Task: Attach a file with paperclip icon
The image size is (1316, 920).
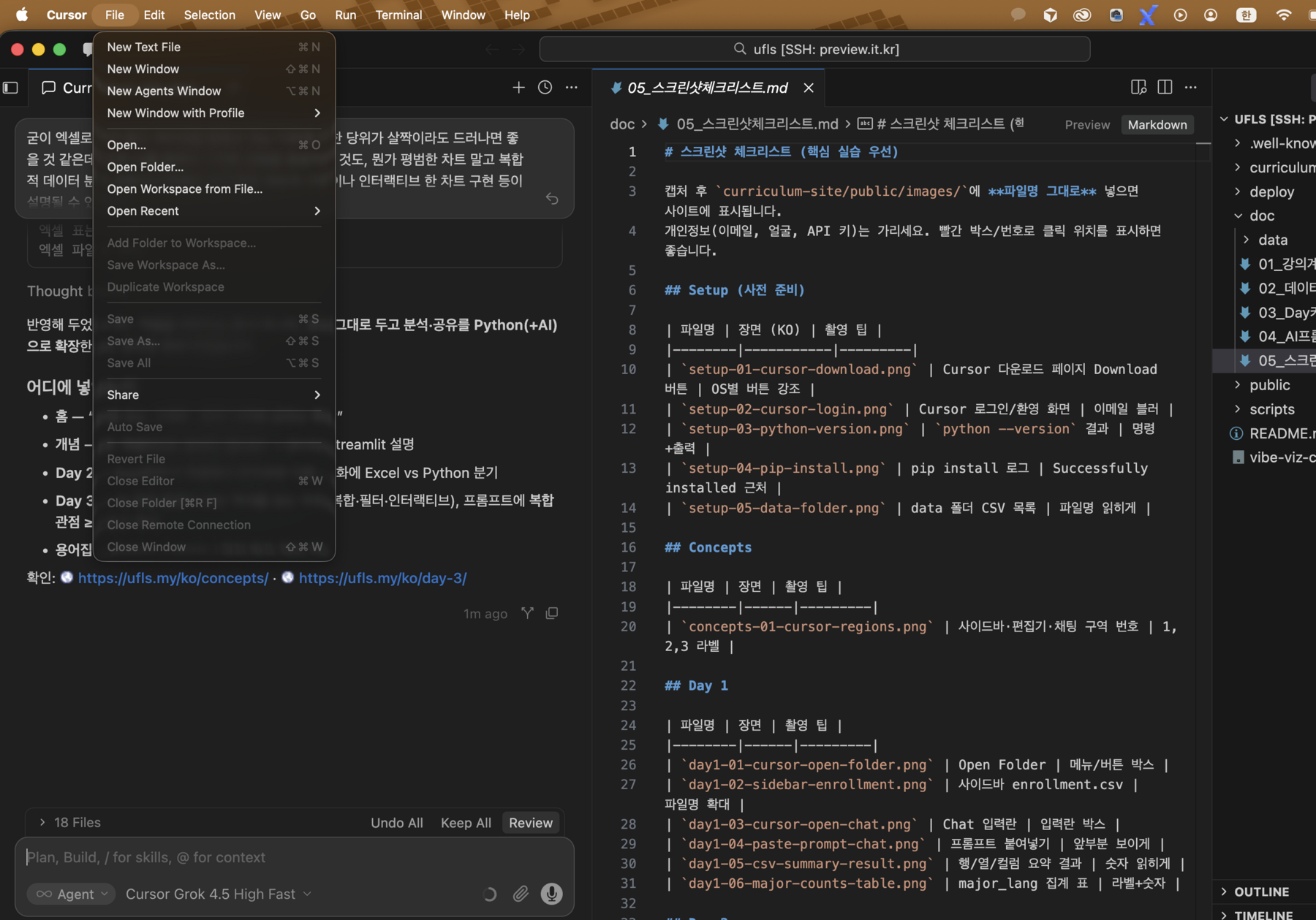Action: click(x=521, y=894)
